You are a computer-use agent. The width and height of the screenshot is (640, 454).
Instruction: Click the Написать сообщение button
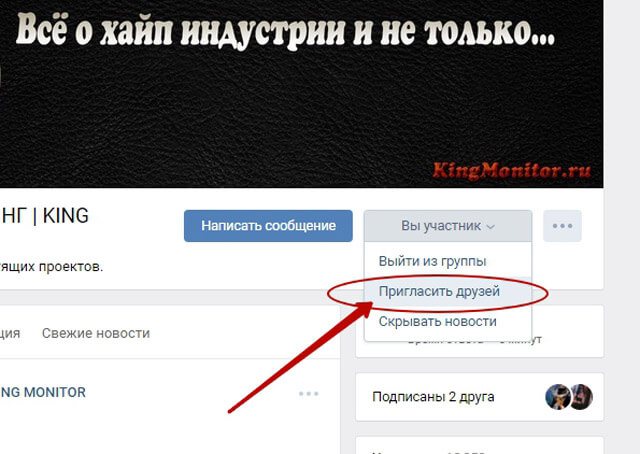coord(268,226)
